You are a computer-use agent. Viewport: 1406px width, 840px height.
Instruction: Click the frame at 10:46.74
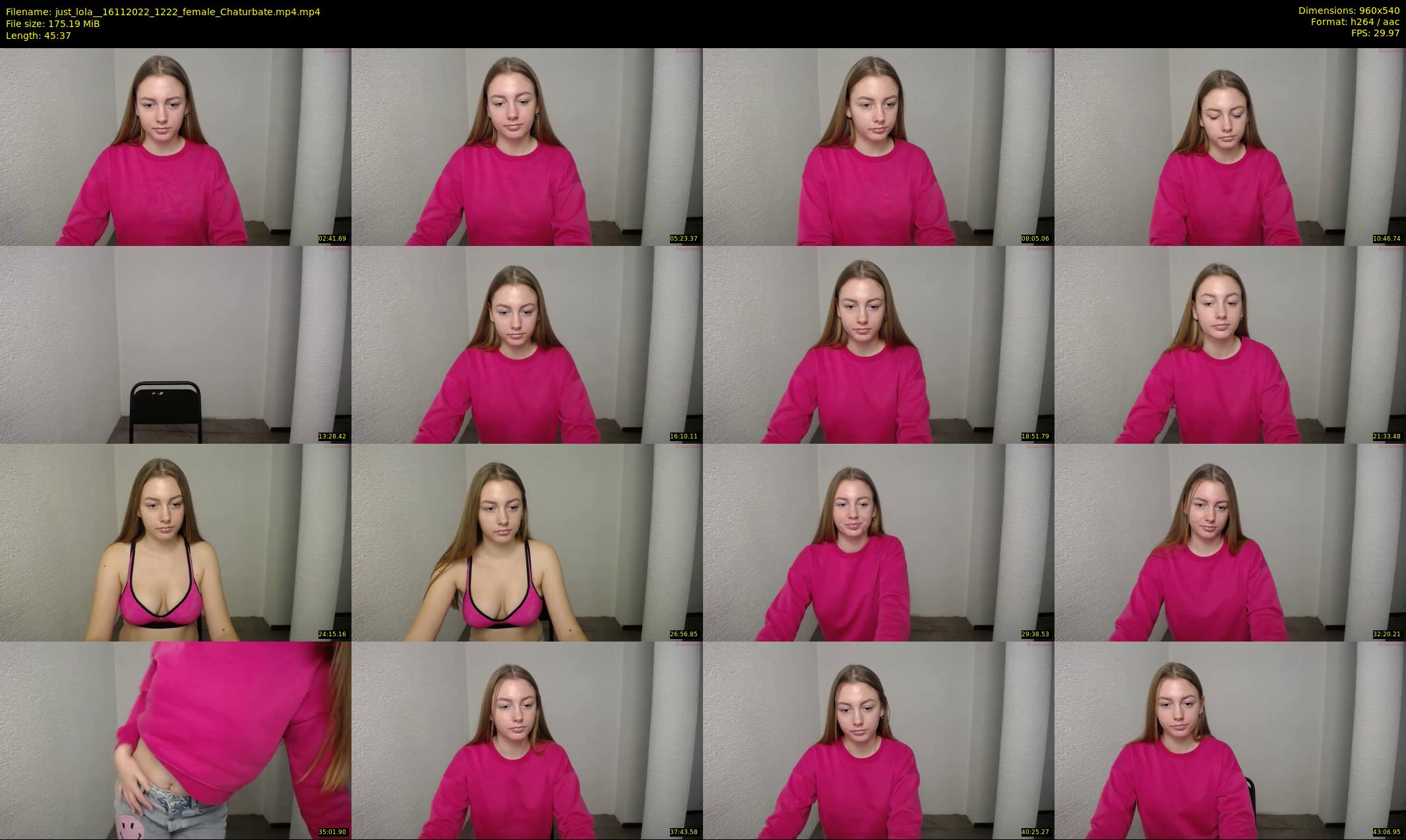tap(1230, 146)
